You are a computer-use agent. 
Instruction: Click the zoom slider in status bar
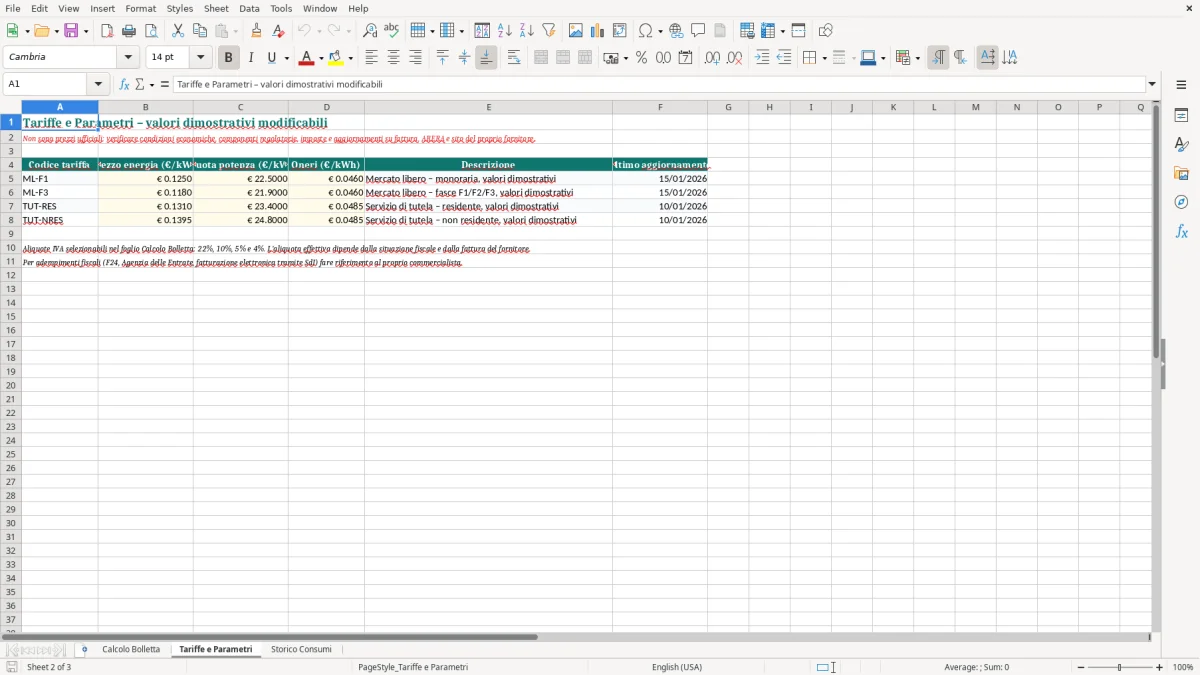pyautogui.click(x=1120, y=667)
